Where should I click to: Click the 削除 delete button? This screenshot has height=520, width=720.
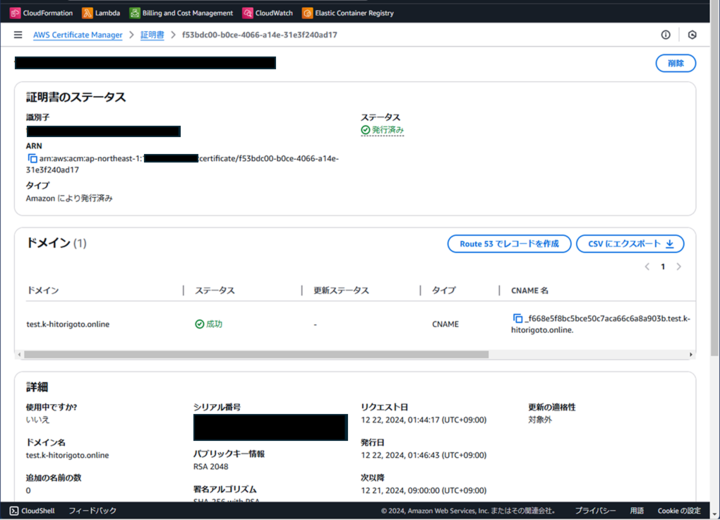point(675,63)
